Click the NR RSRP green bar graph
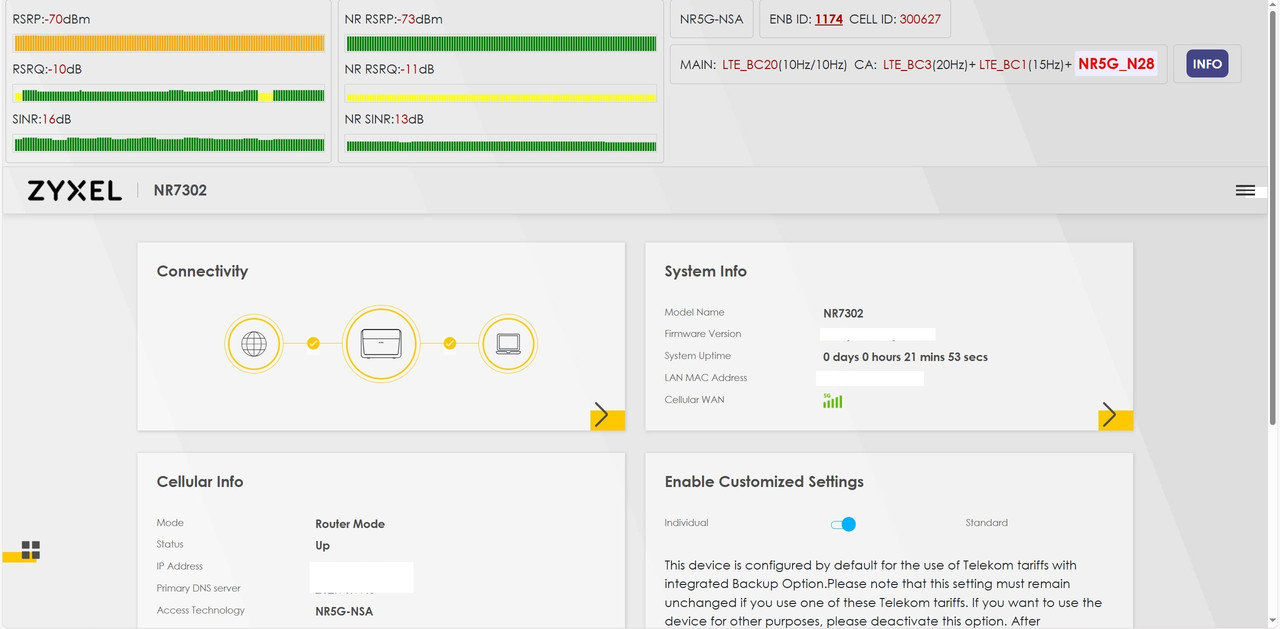 tap(500, 43)
